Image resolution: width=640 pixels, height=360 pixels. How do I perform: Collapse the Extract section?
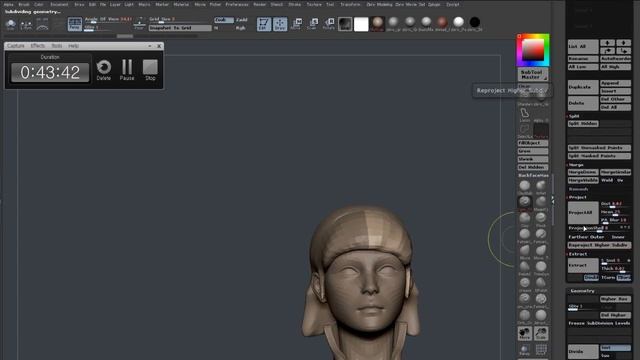pos(578,254)
